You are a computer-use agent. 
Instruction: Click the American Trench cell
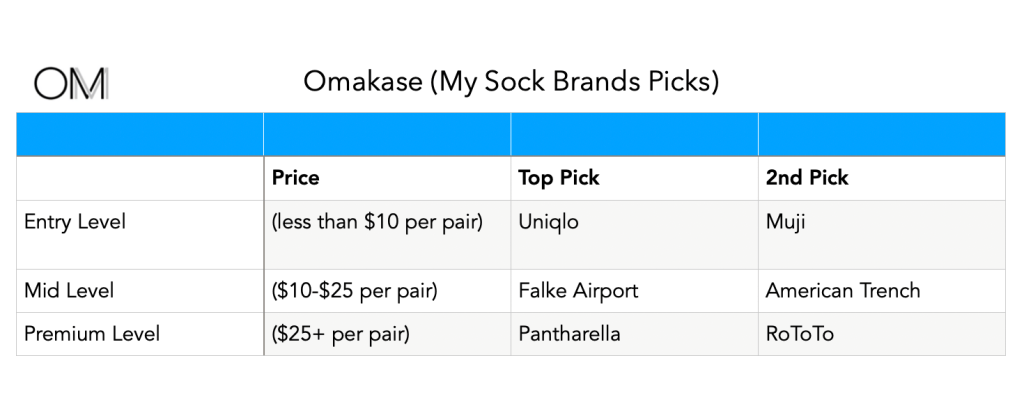point(842,291)
